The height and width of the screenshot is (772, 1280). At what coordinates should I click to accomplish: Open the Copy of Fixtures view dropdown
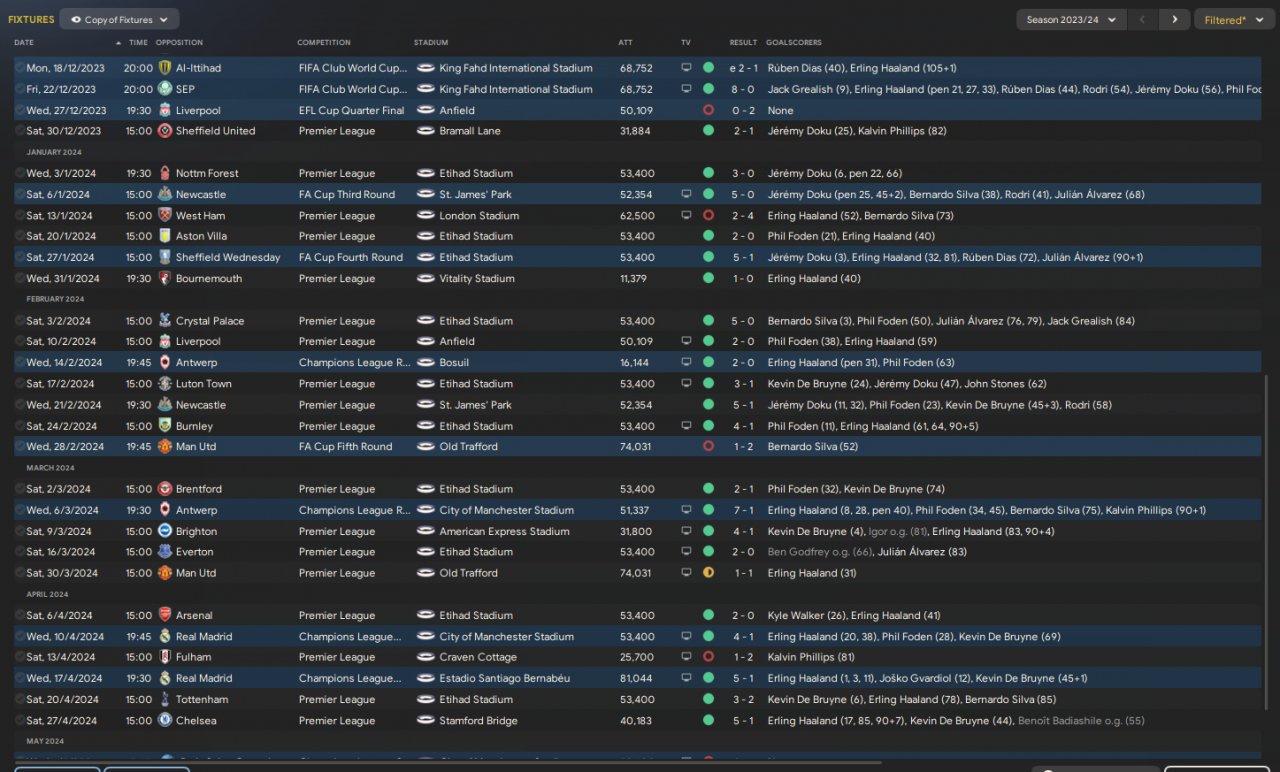119,19
